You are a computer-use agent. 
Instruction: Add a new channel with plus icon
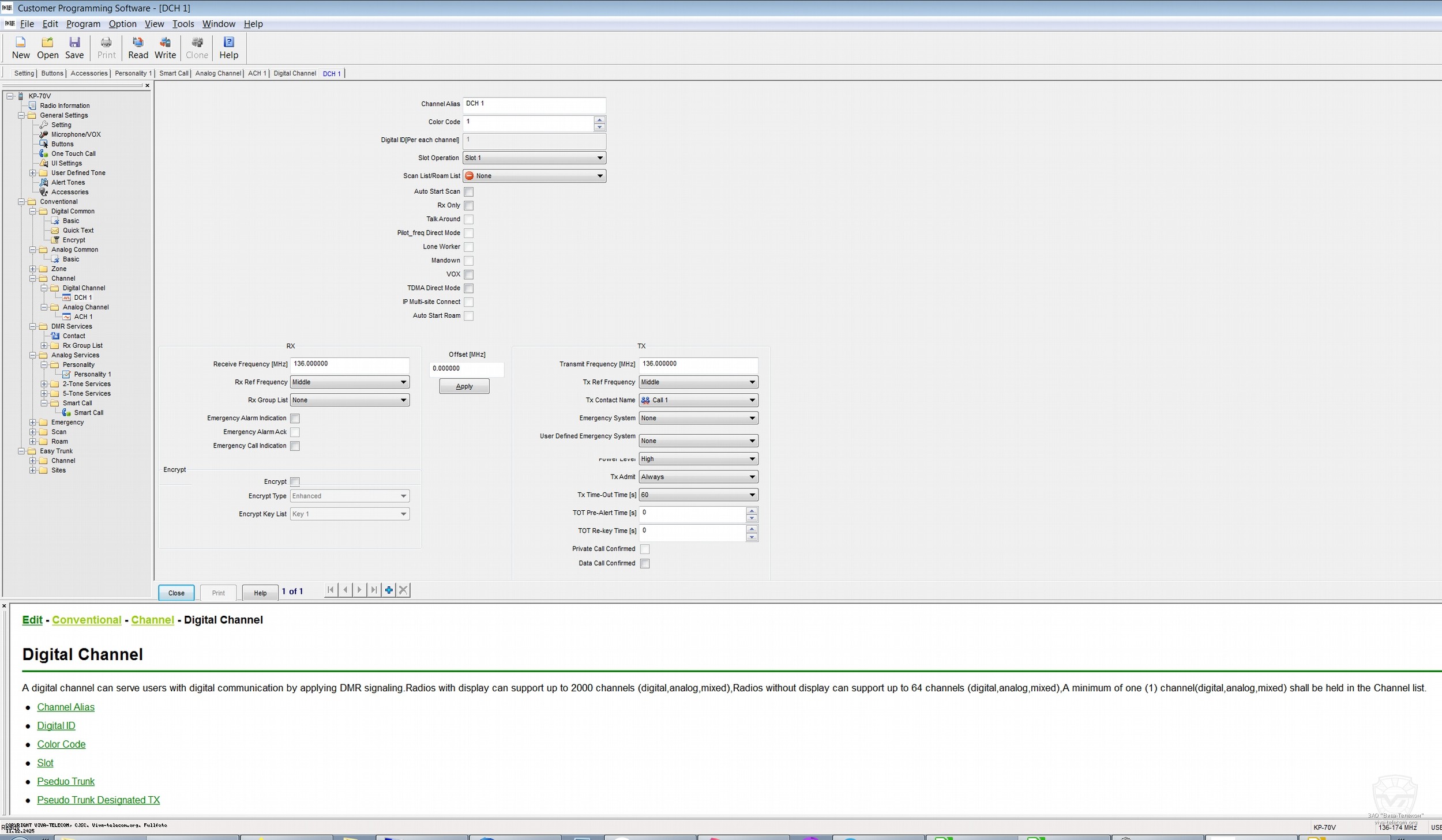point(389,590)
